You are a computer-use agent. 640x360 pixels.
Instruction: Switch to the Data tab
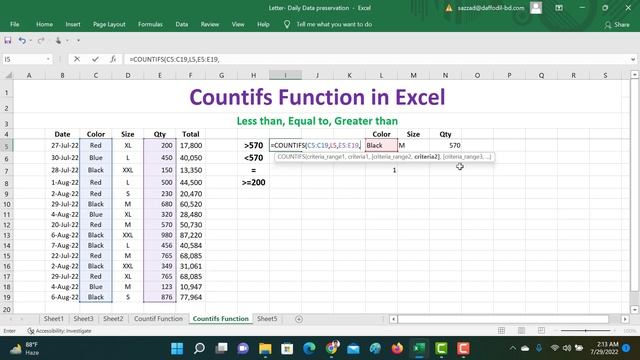182,24
